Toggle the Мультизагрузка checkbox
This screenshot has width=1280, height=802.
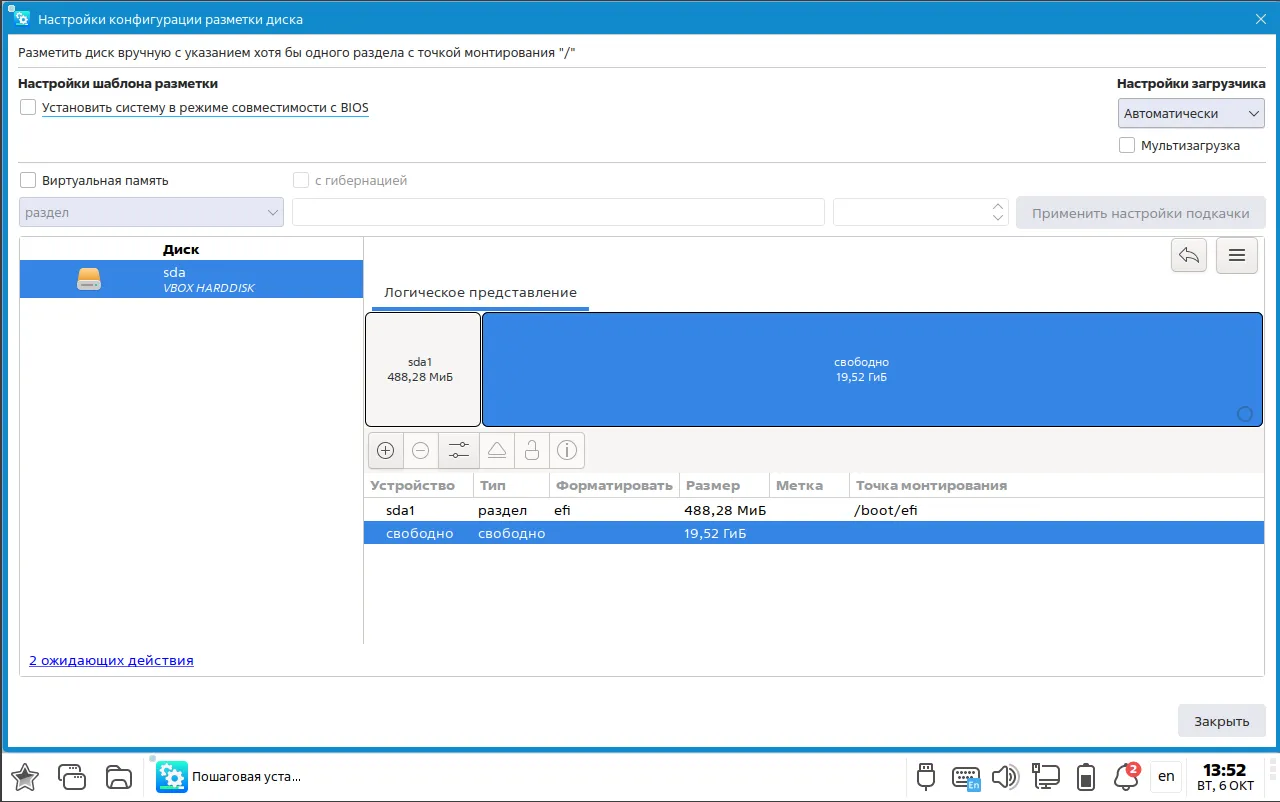click(x=1127, y=145)
